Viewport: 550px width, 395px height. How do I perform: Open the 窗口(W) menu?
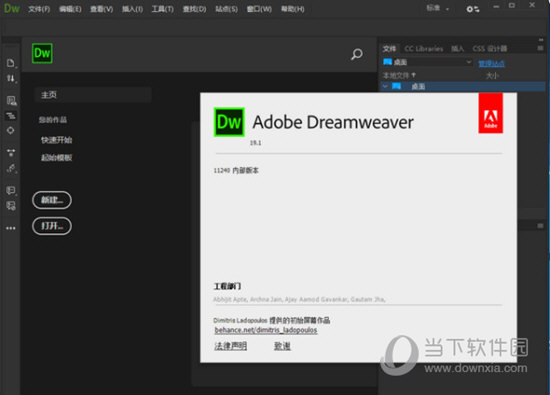259,9
